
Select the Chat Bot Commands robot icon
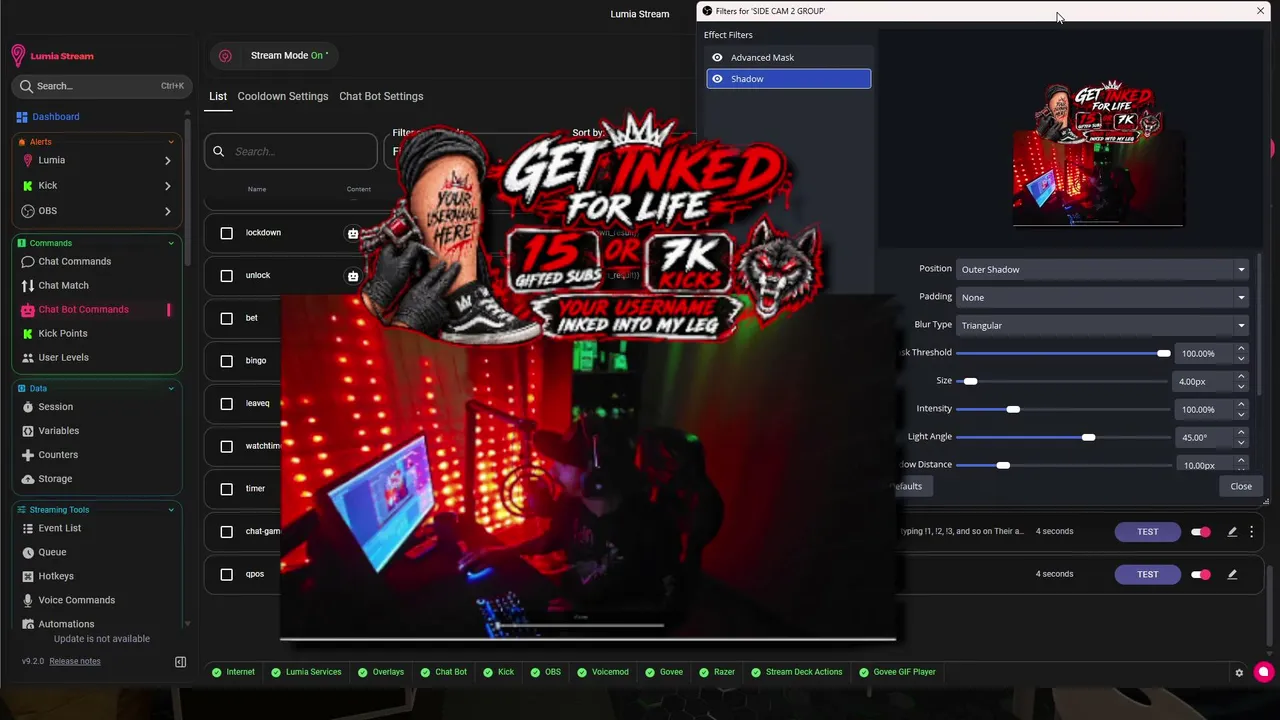coord(28,310)
